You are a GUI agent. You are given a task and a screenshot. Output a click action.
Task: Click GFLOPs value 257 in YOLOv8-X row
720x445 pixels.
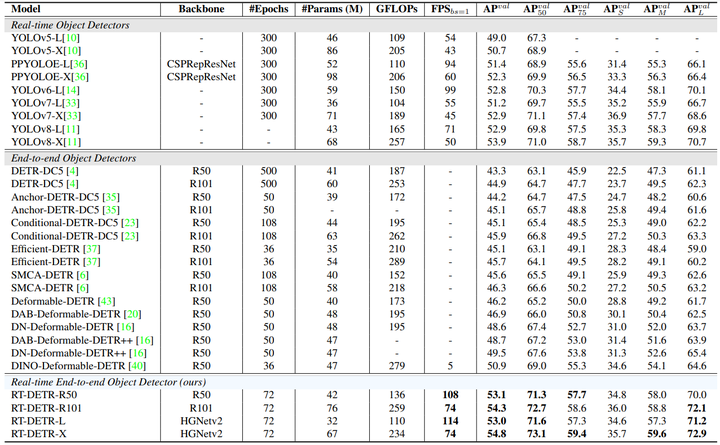[x=397, y=142]
